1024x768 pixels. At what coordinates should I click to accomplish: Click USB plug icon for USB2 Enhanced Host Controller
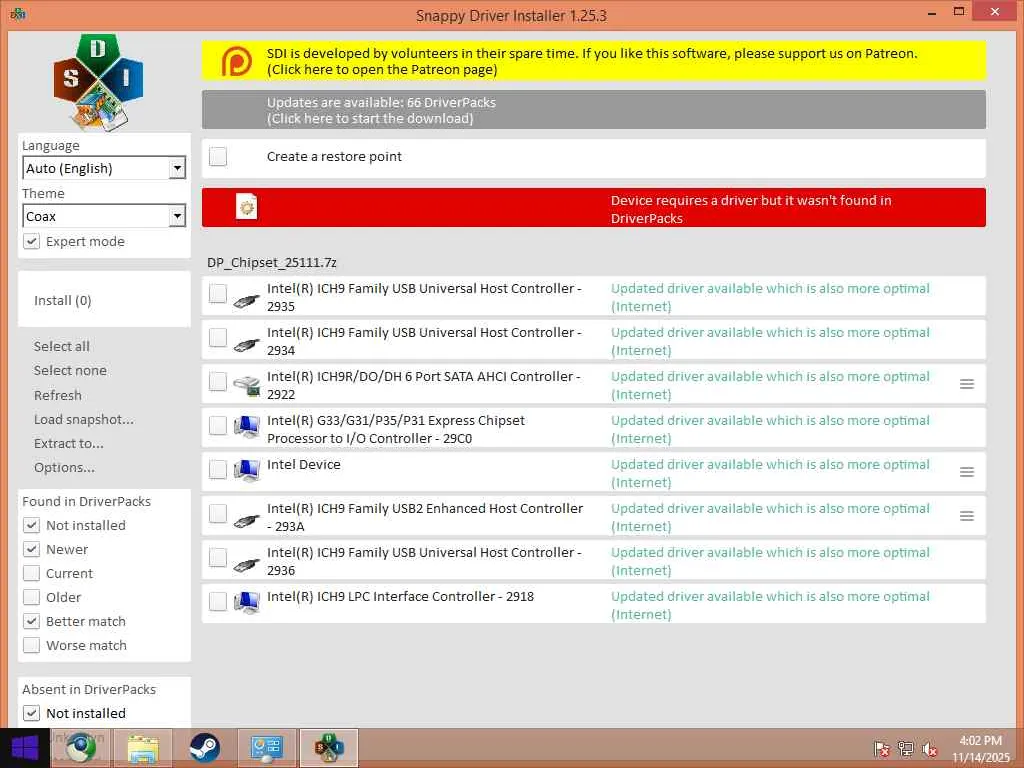click(x=246, y=521)
